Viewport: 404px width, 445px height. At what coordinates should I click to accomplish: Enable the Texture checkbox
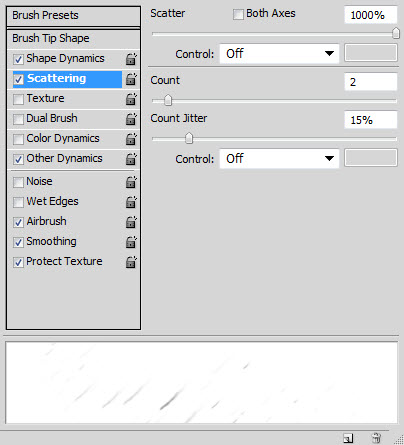(x=18, y=99)
